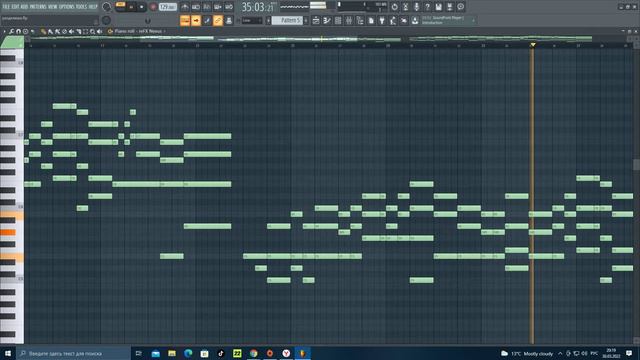This screenshot has width=640, height=360.
Task: Click the arrow left of Pattern 5
Action: 269,20
